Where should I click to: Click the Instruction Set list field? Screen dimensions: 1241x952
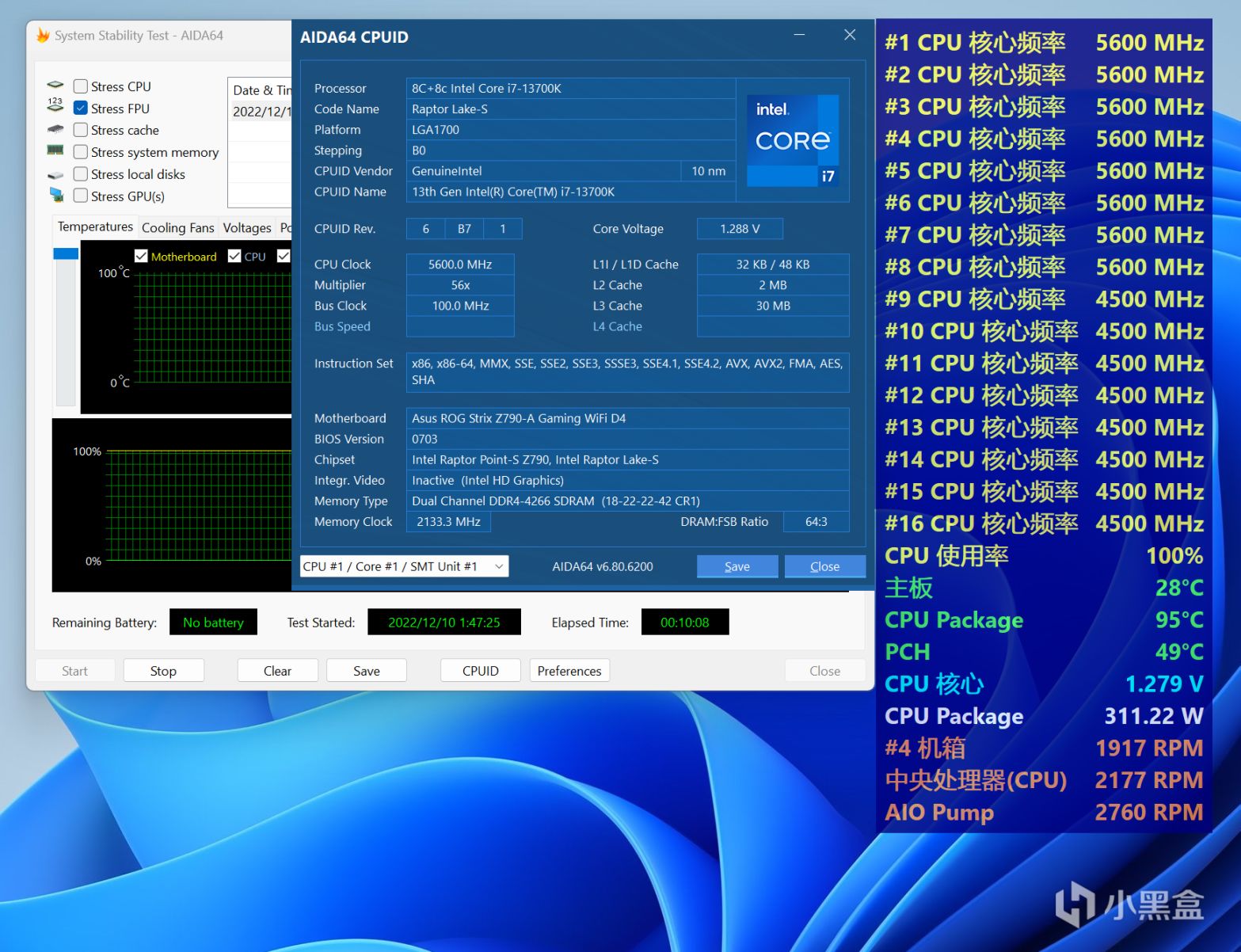coord(627,372)
